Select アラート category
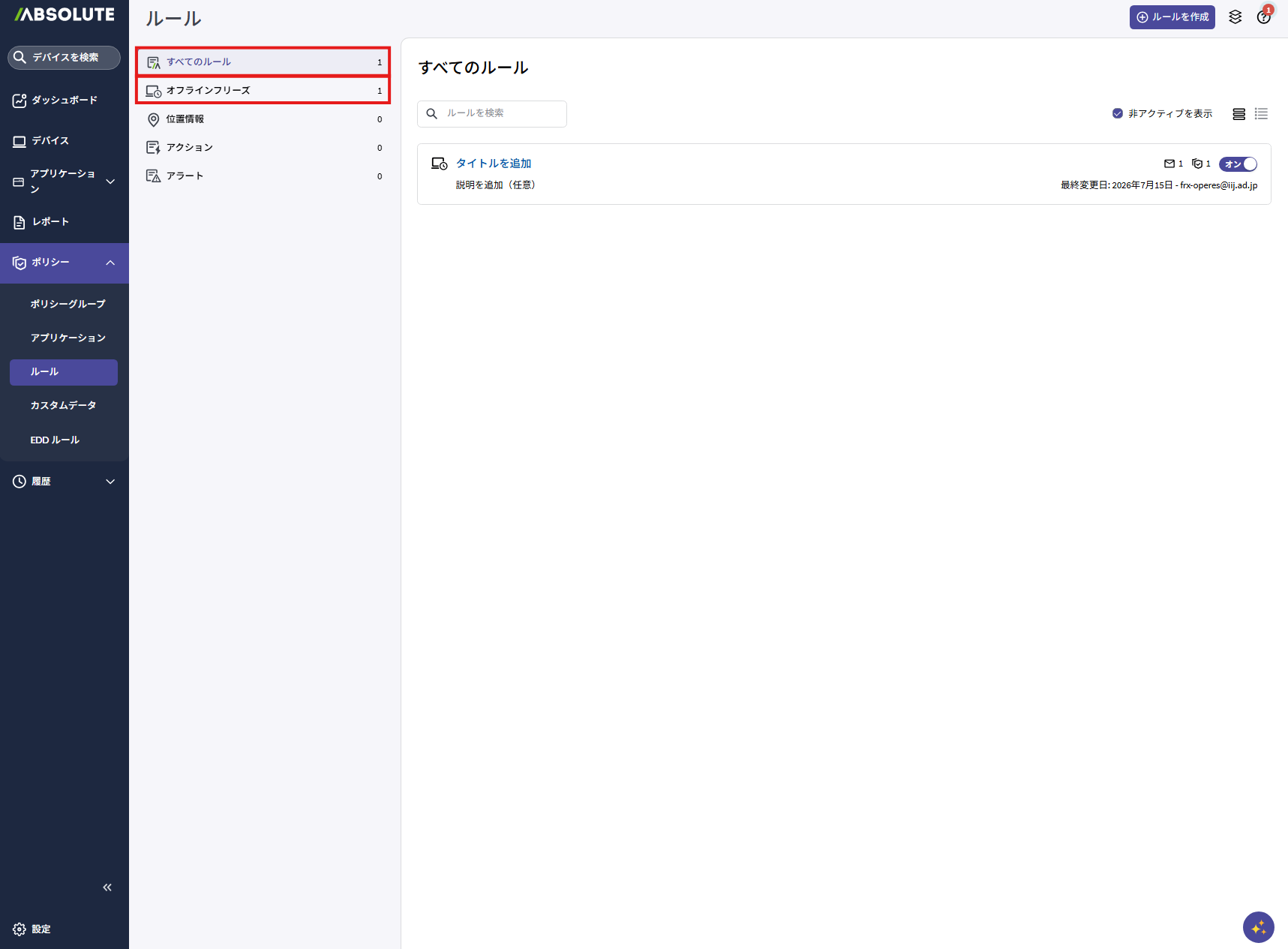The image size is (1288, 949). 263,176
